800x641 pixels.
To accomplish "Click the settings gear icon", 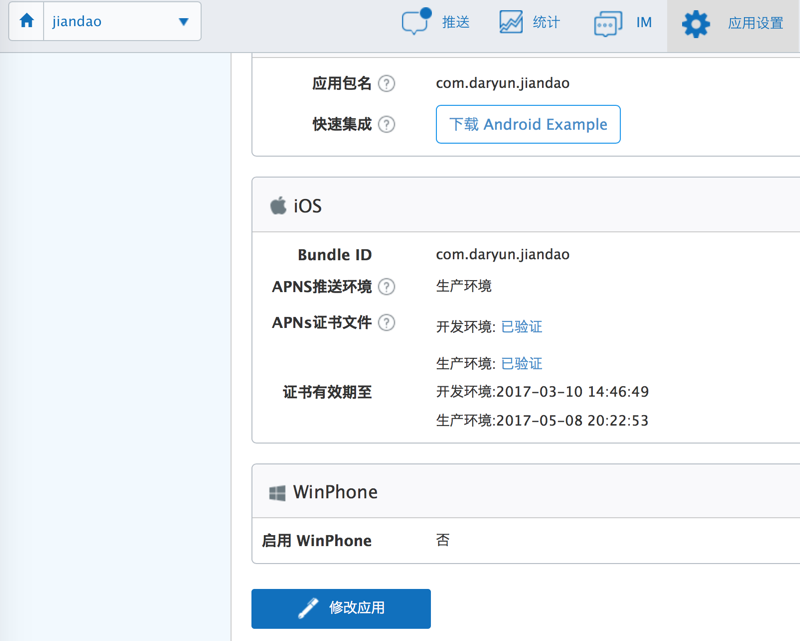I will click(x=695, y=24).
